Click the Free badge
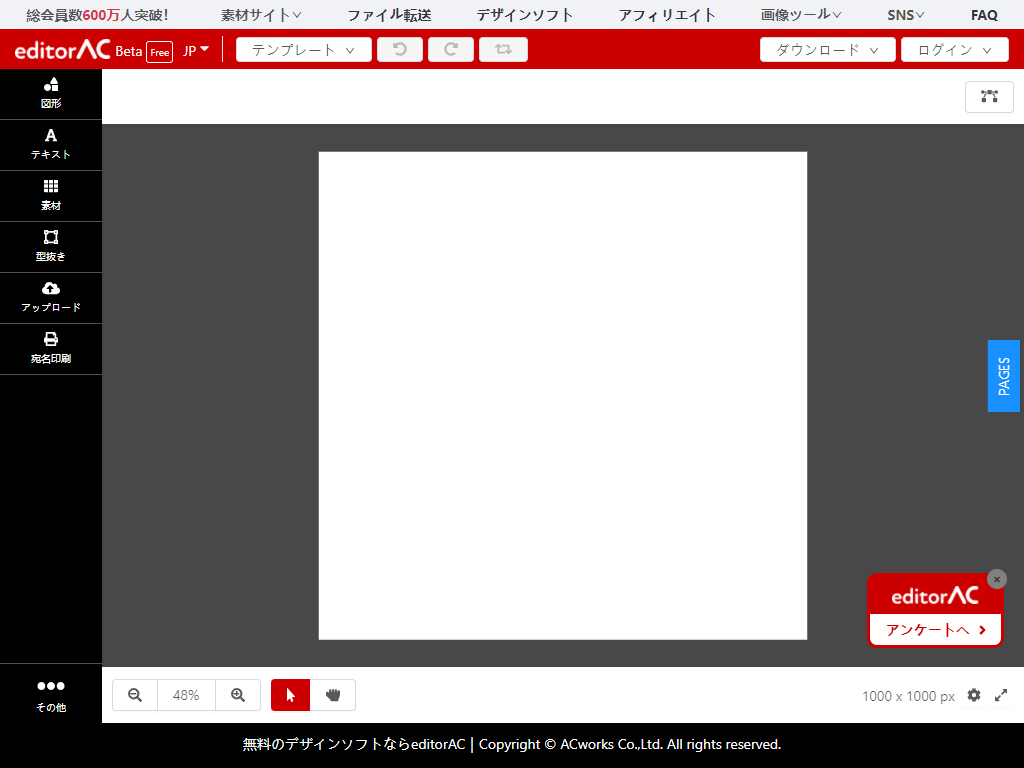The width and height of the screenshot is (1024, 768). (159, 52)
